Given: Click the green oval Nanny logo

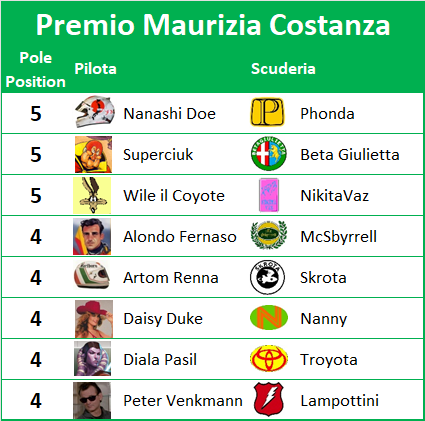Looking at the screenshot, I should click(x=269, y=318).
